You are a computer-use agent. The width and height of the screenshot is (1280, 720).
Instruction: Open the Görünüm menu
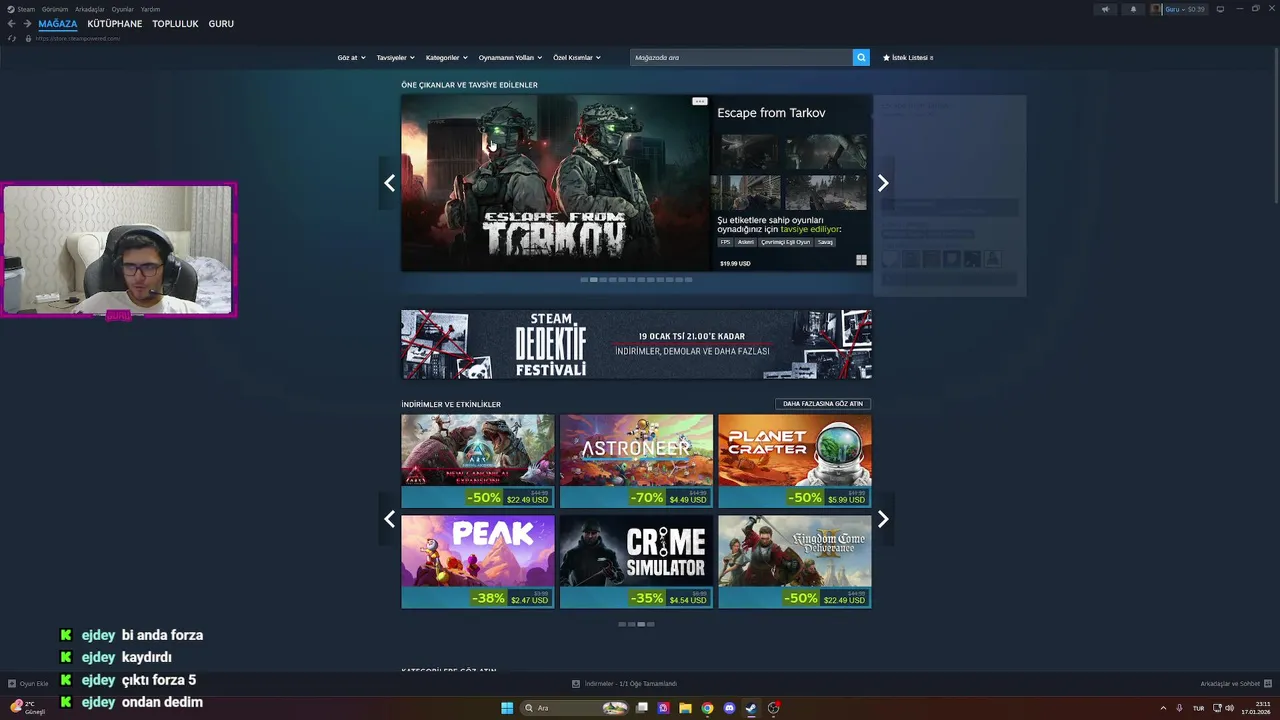pyautogui.click(x=55, y=9)
